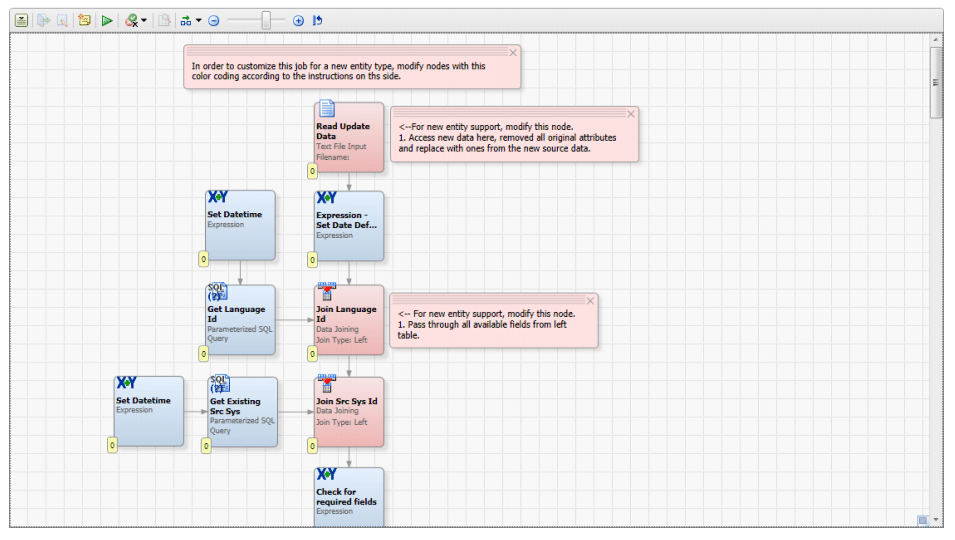Click the first toolbar icon with lines
The image size is (955, 540).
[21, 21]
